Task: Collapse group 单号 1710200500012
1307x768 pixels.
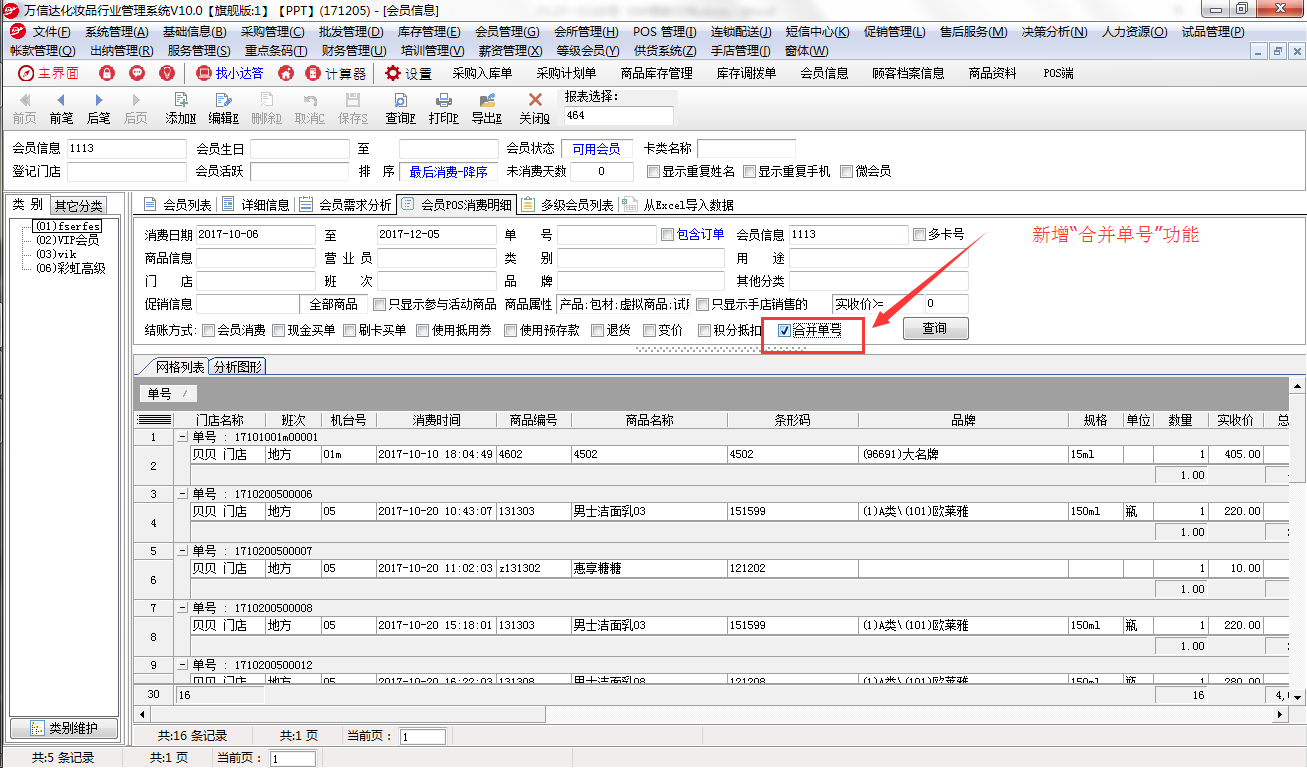Action: pyautogui.click(x=182, y=665)
